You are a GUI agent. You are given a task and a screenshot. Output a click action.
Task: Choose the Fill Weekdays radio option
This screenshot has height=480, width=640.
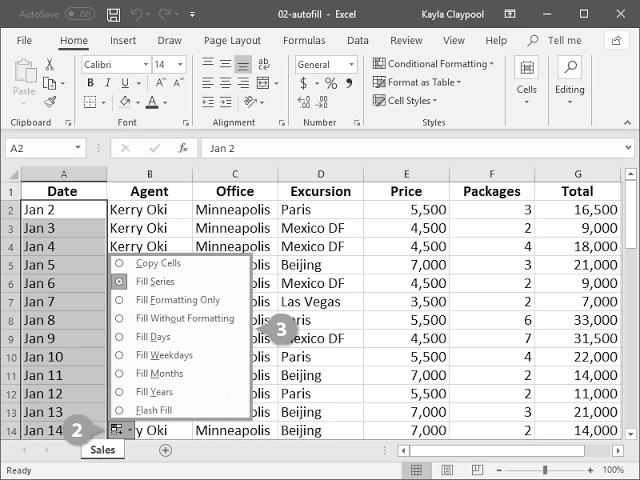119,355
